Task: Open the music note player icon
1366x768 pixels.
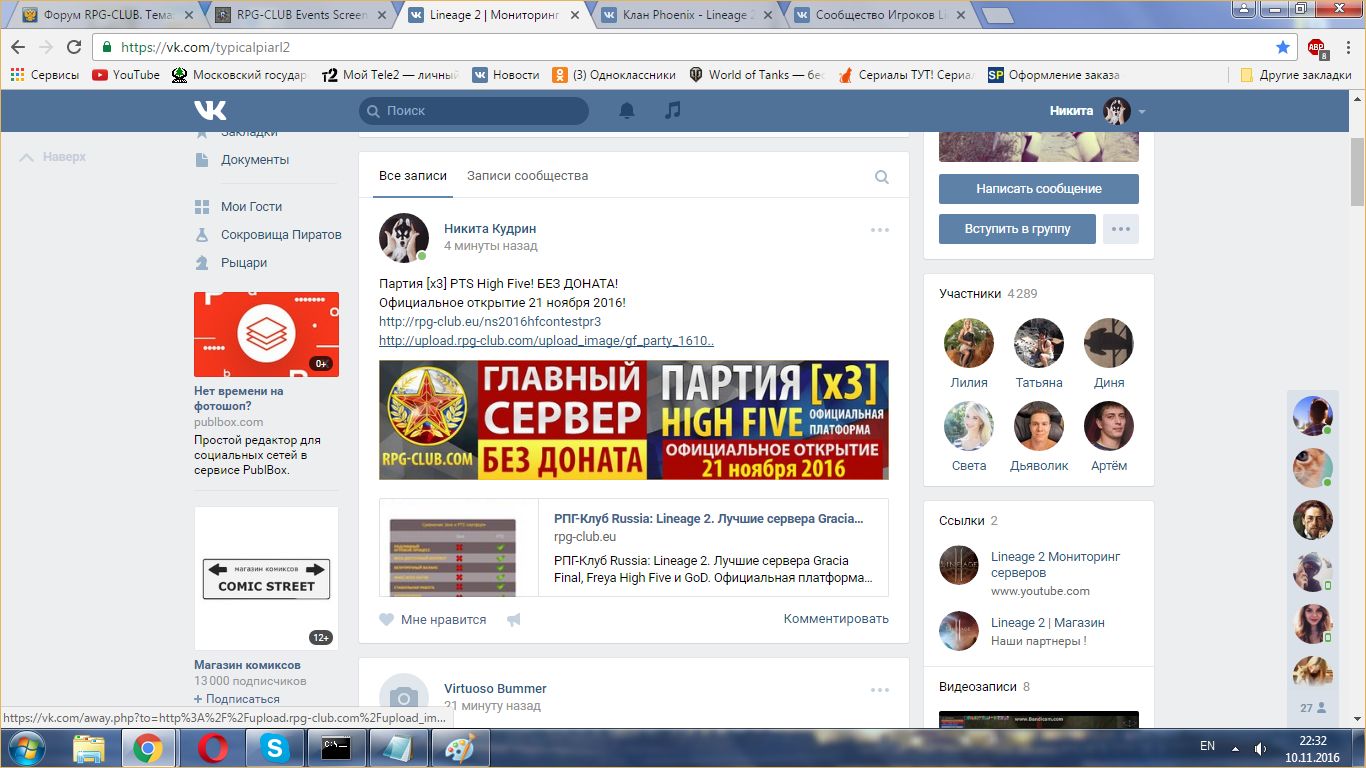Action: (673, 111)
